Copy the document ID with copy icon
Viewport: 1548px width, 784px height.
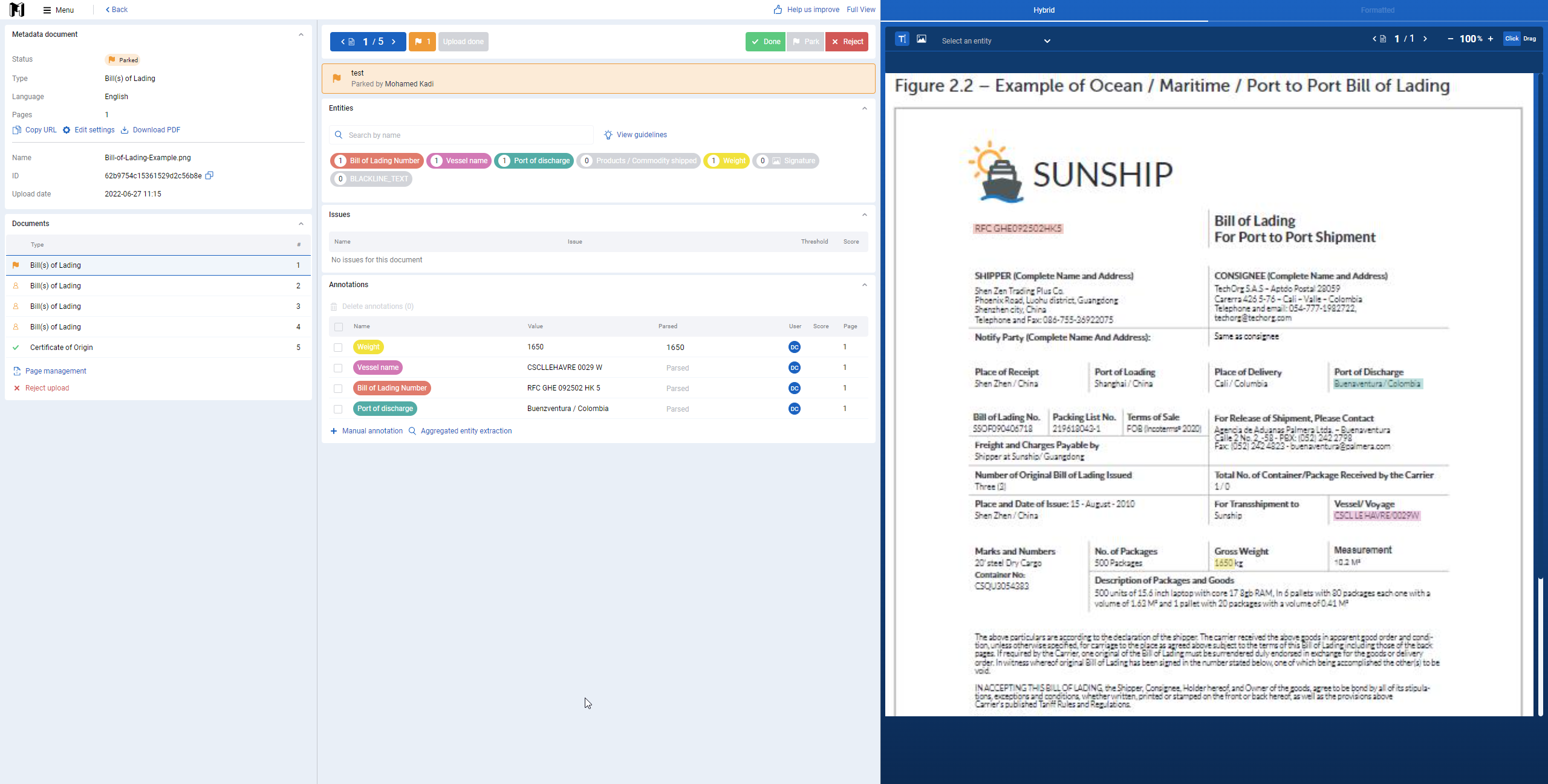click(x=209, y=175)
